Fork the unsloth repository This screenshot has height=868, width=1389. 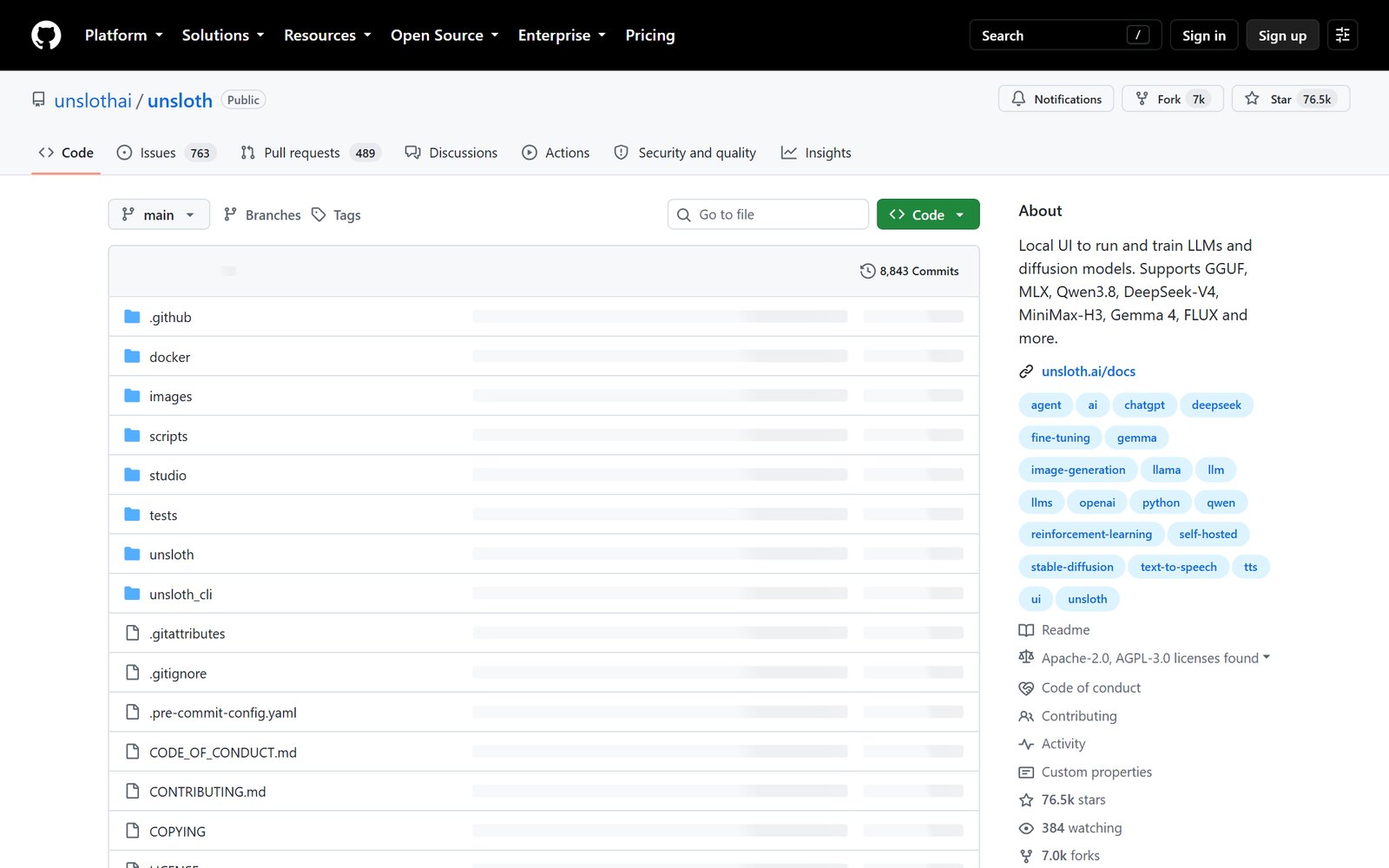(x=1173, y=99)
